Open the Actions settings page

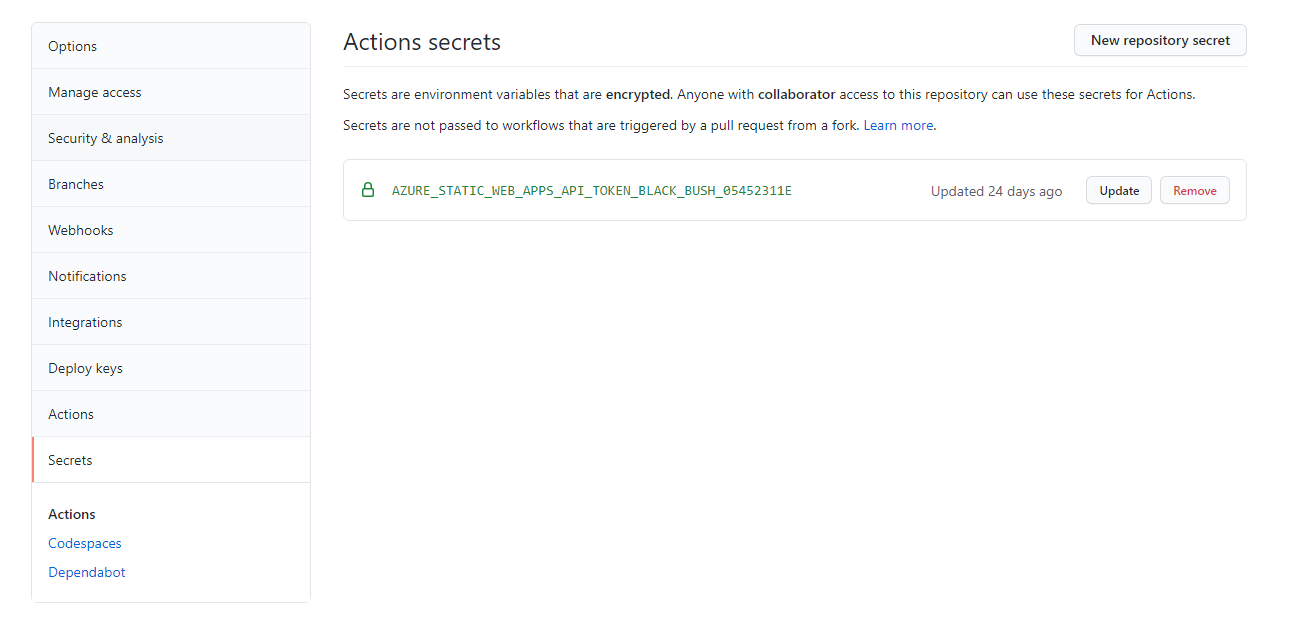(71, 413)
